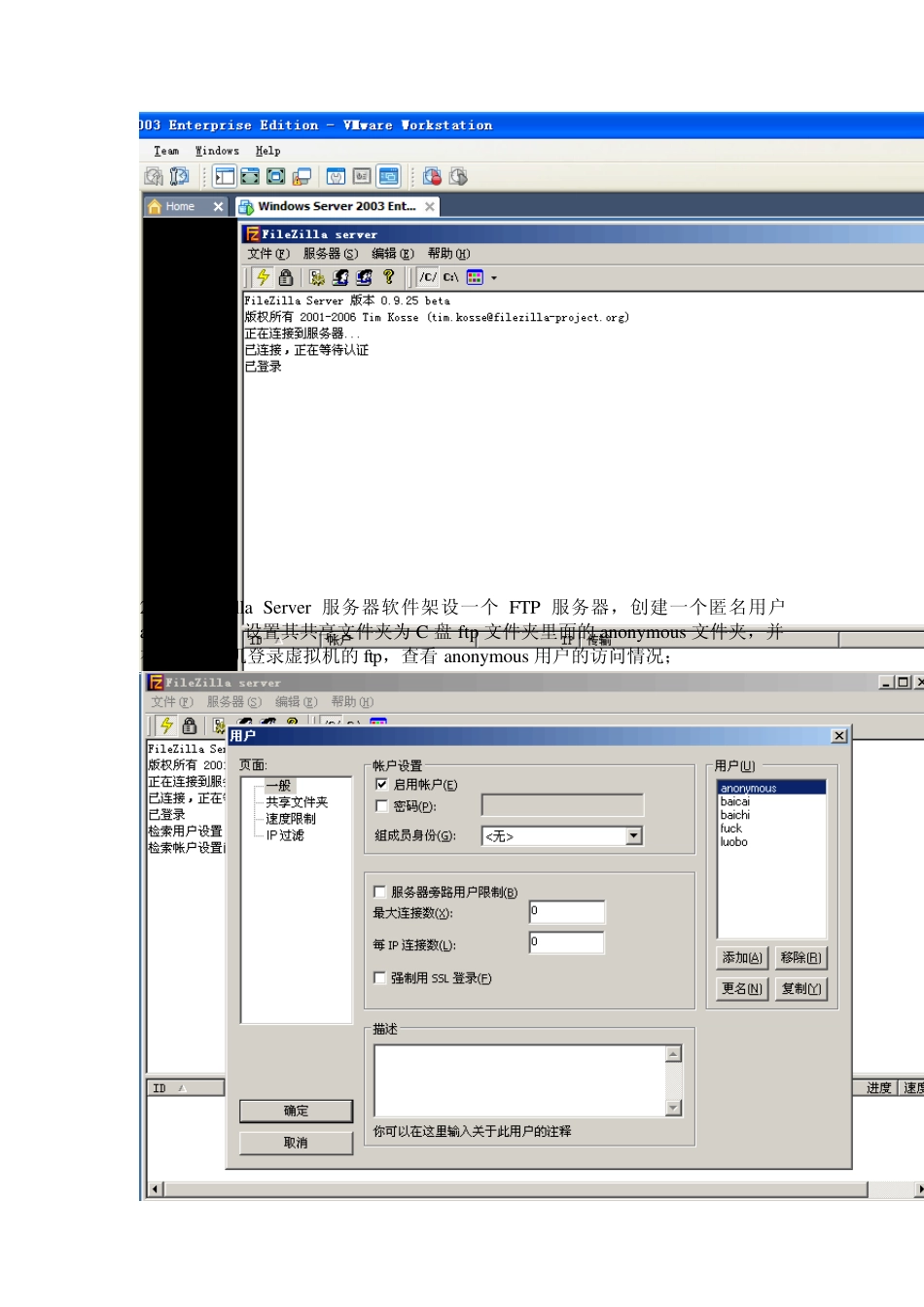Screen dimensions: 924x1307
Task: Click the house icon on Home tab
Action: tap(154, 206)
